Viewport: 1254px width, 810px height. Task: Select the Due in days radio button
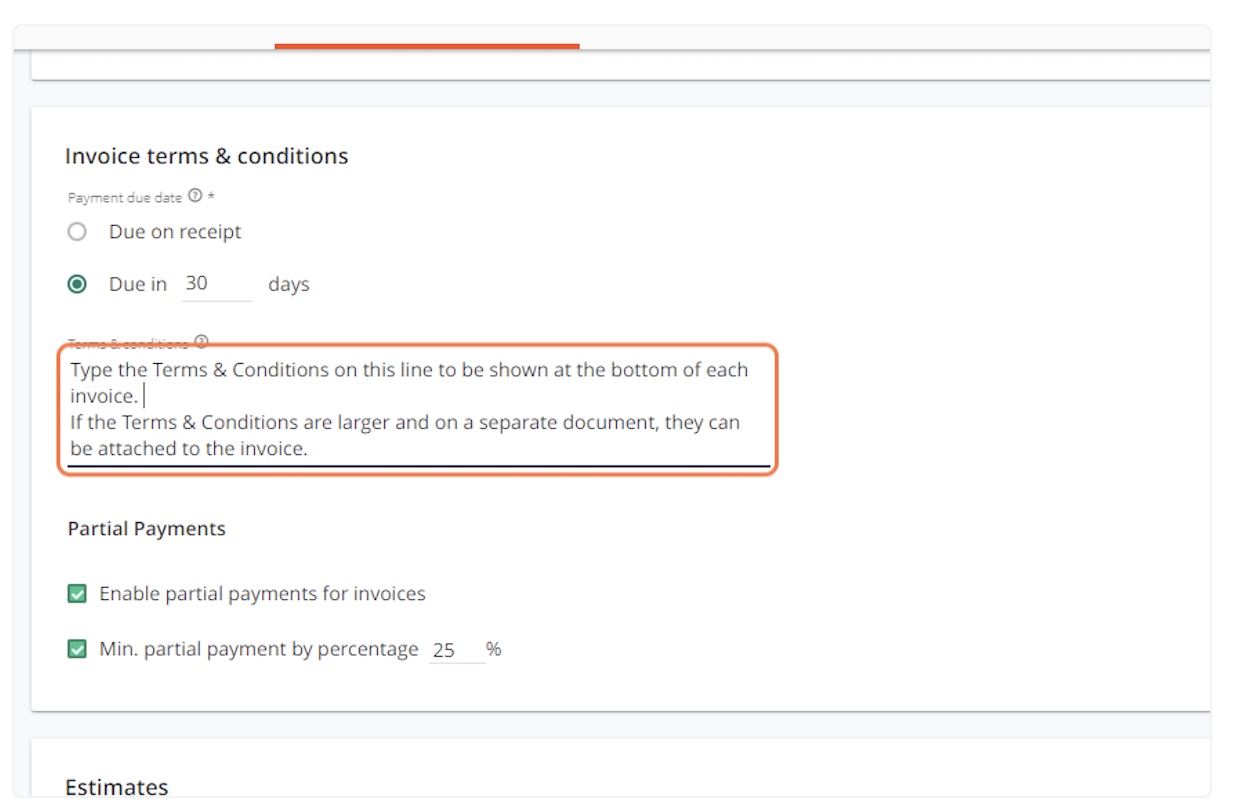(77, 284)
